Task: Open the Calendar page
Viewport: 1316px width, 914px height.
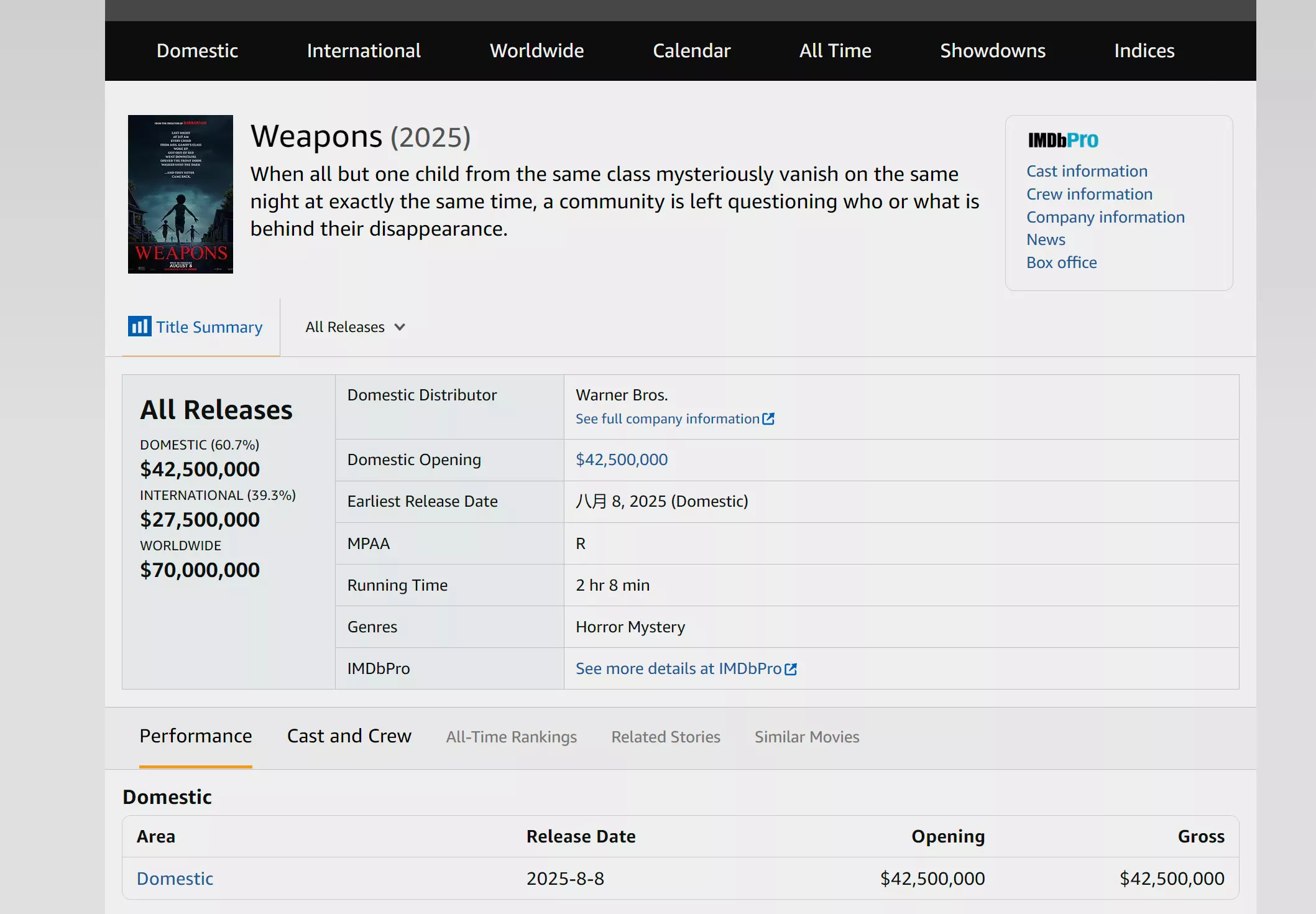Action: click(691, 51)
